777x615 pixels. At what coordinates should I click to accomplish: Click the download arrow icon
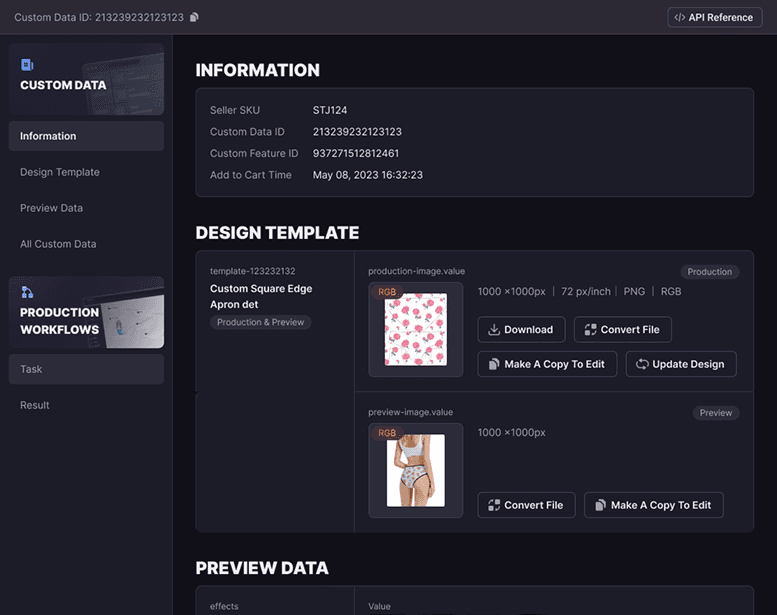494,330
